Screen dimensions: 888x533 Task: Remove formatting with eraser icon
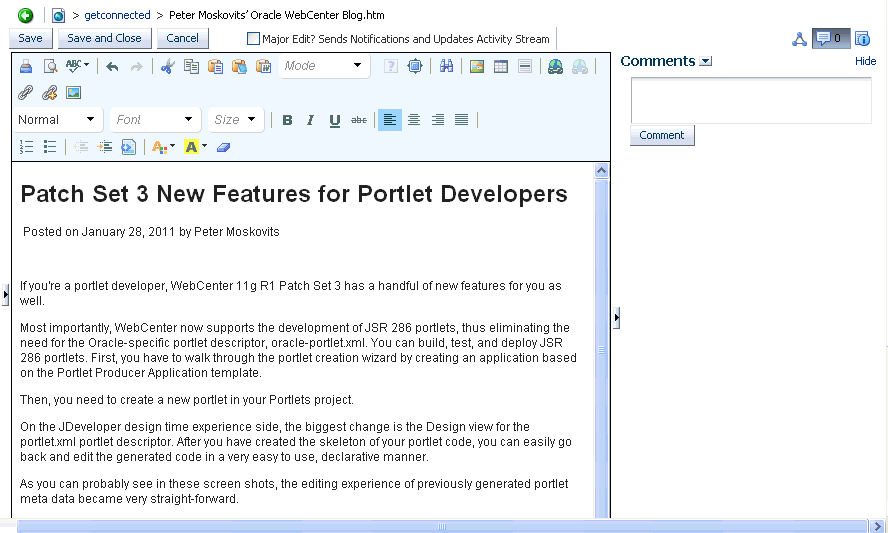point(224,147)
